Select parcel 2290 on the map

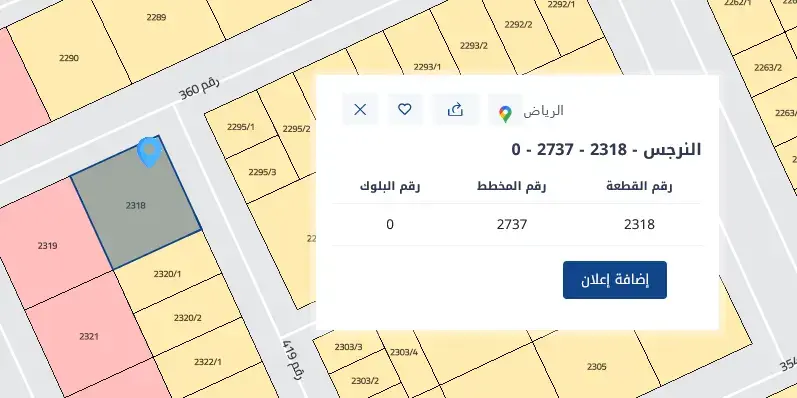[69, 58]
